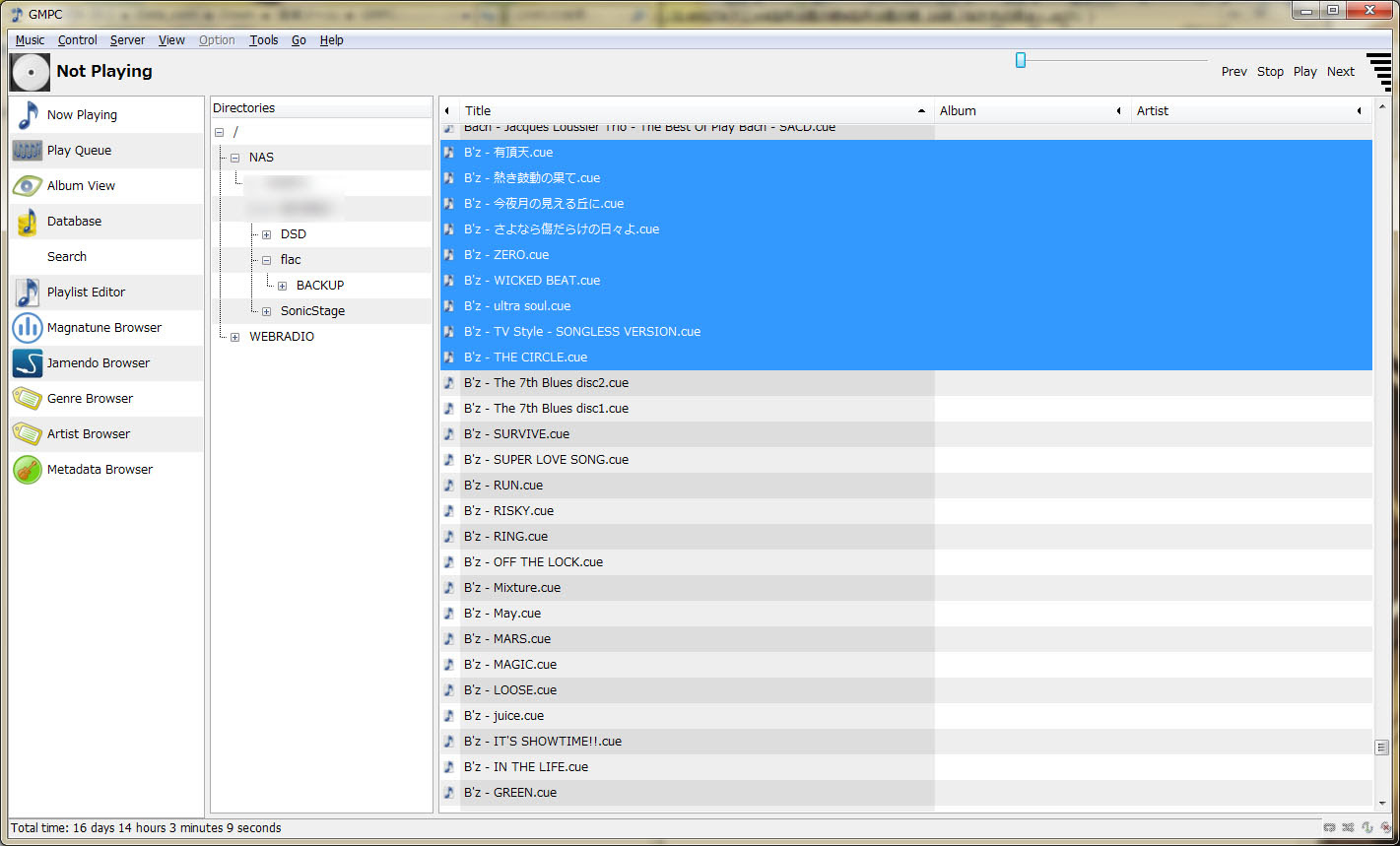This screenshot has height=846, width=1400.
Task: Click file icon beside B'z - SURVIVE.cue
Action: [449, 433]
